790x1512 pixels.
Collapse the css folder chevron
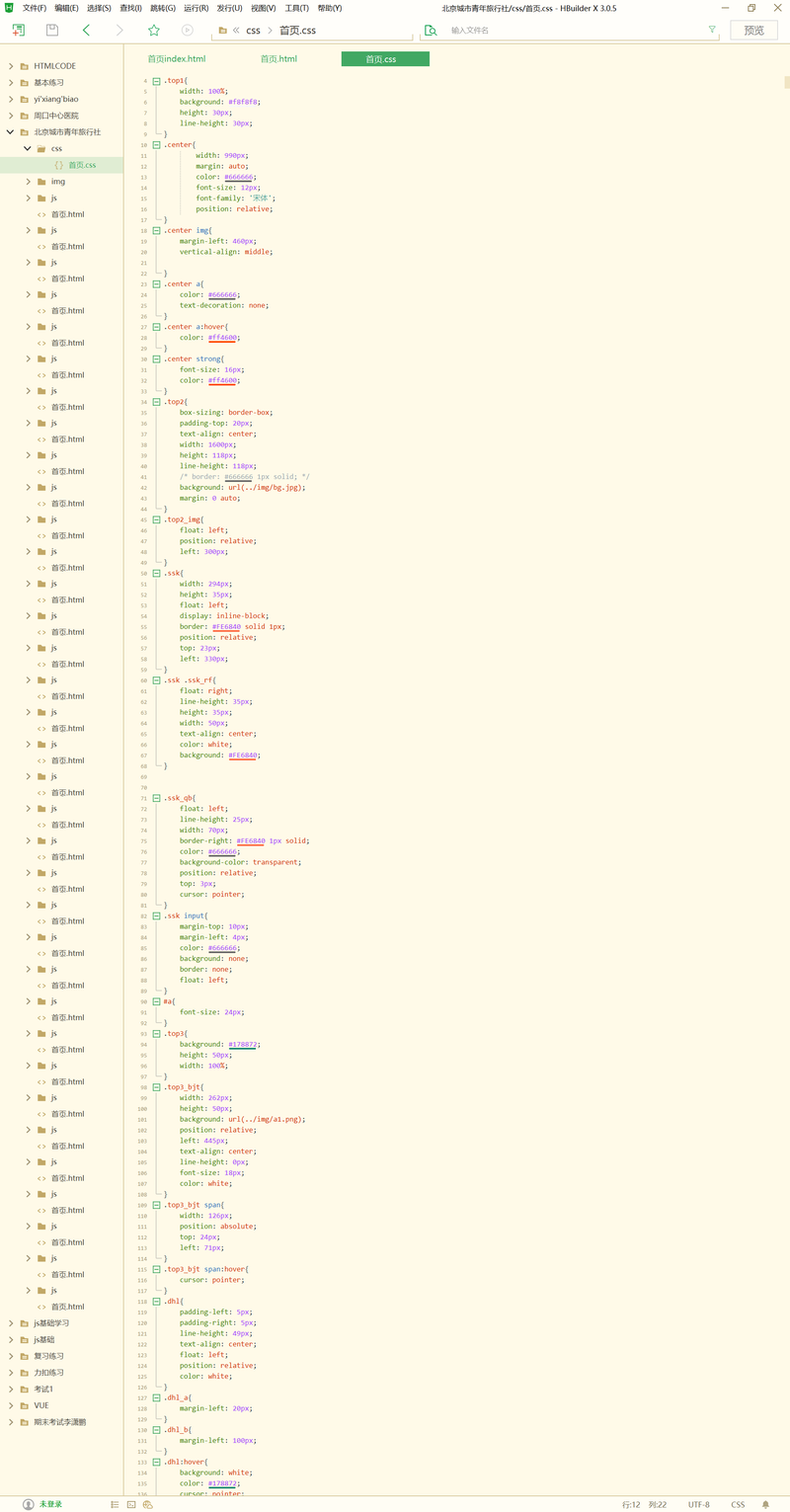pyautogui.click(x=28, y=149)
